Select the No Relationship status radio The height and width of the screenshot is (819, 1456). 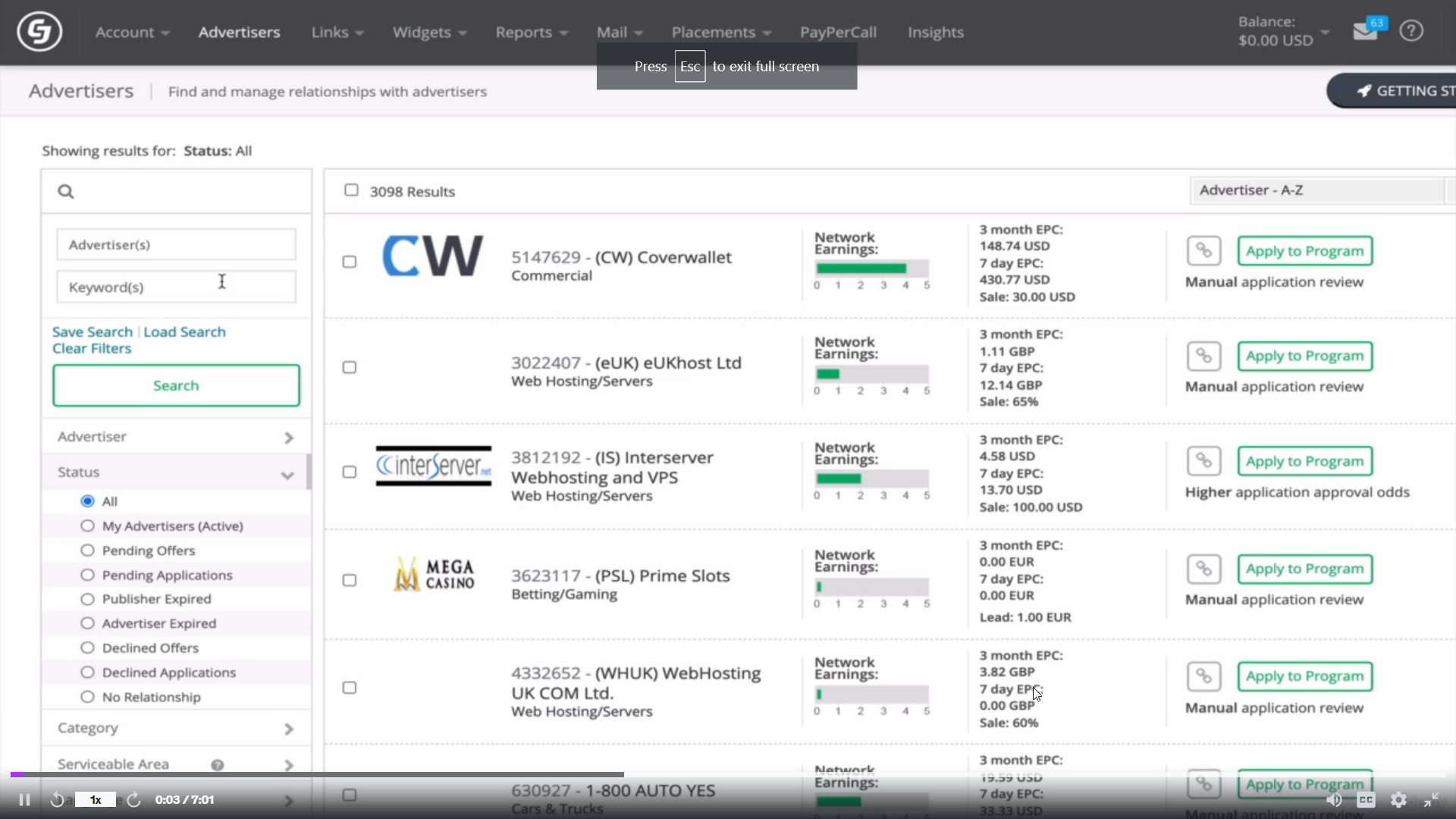88,697
